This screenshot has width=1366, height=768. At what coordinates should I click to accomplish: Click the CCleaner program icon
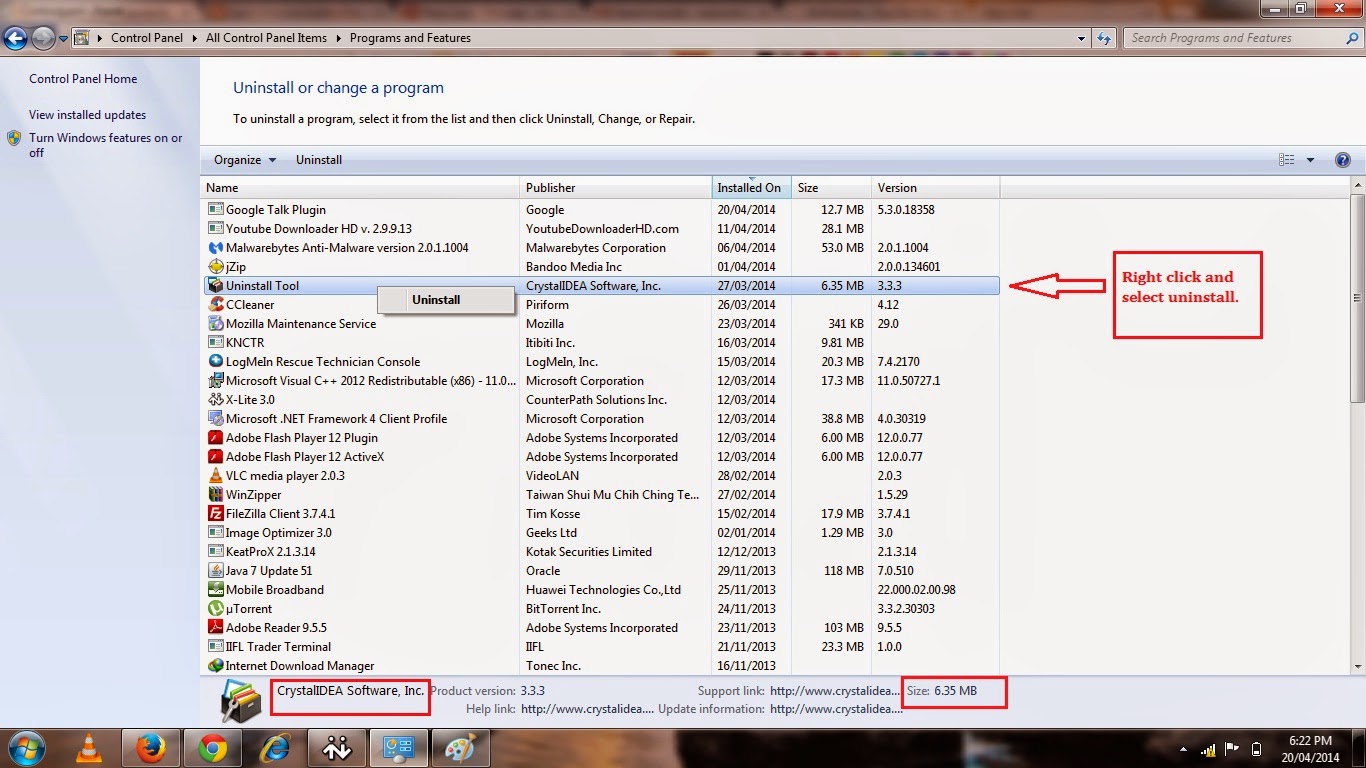pyautogui.click(x=215, y=305)
